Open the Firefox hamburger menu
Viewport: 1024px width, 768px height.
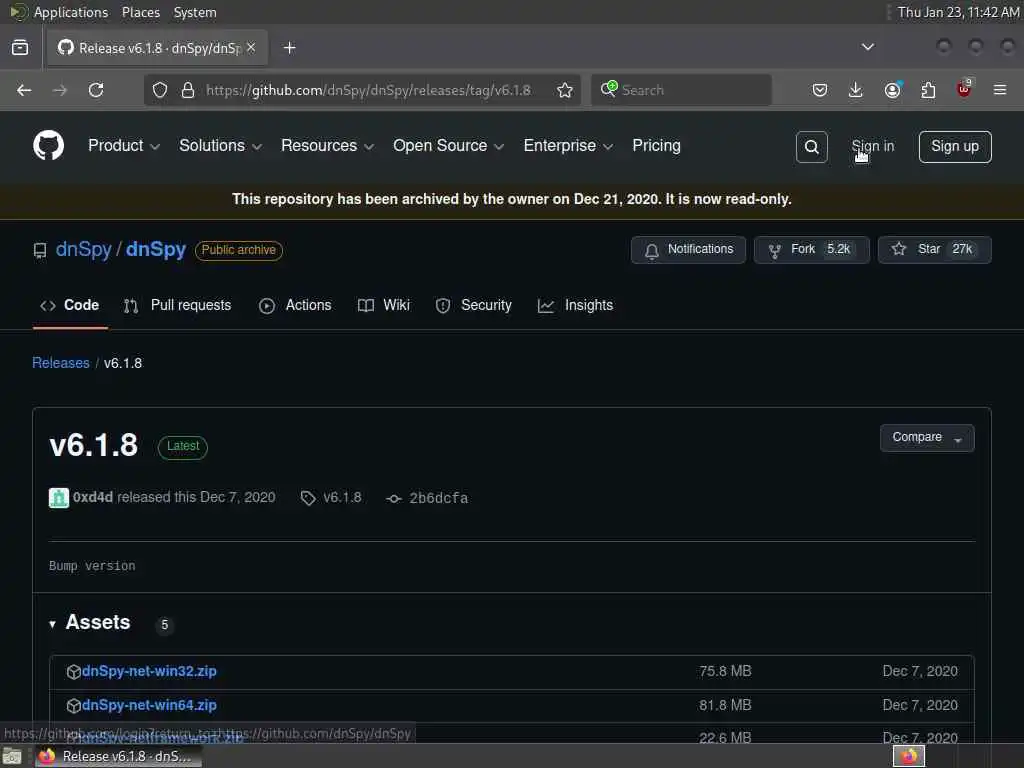tap(1000, 90)
